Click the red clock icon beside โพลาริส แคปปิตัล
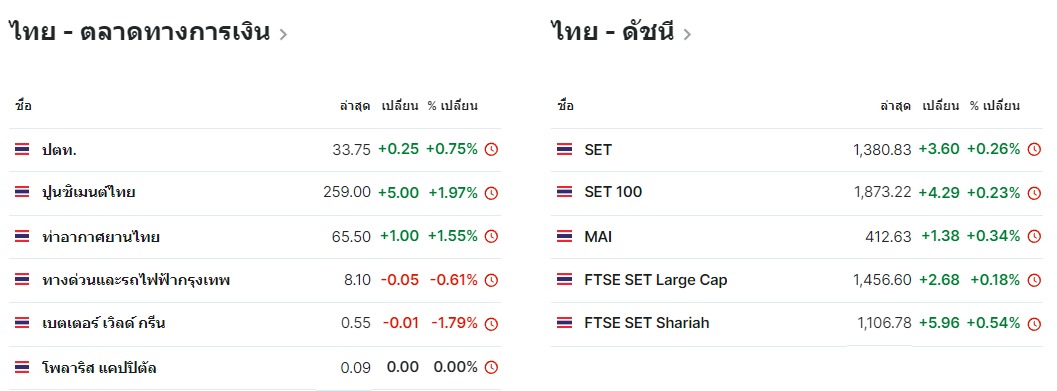Image resolution: width=1057 pixels, height=391 pixels. click(x=491, y=368)
